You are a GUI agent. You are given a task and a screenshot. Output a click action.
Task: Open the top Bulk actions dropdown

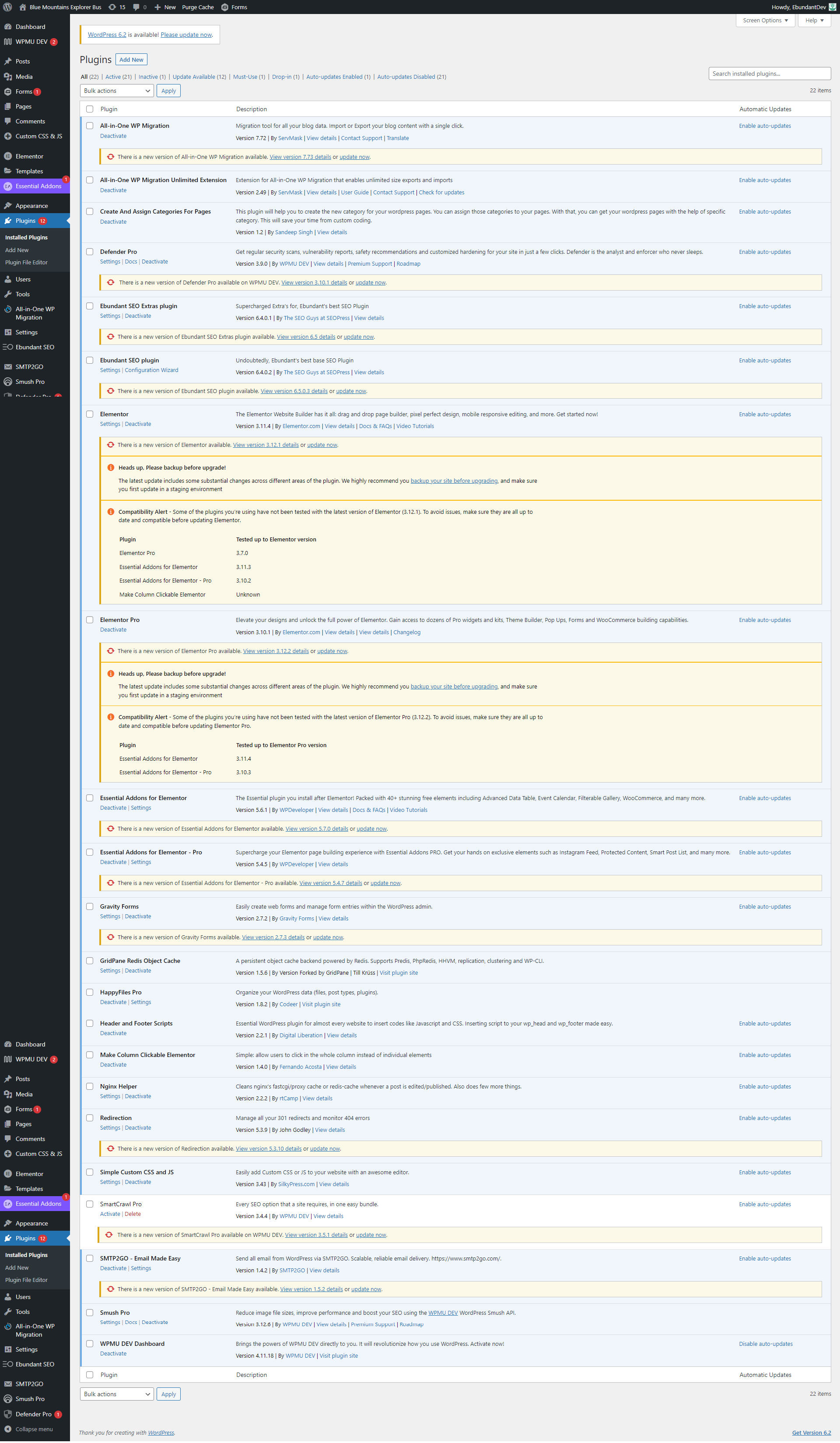click(x=117, y=91)
